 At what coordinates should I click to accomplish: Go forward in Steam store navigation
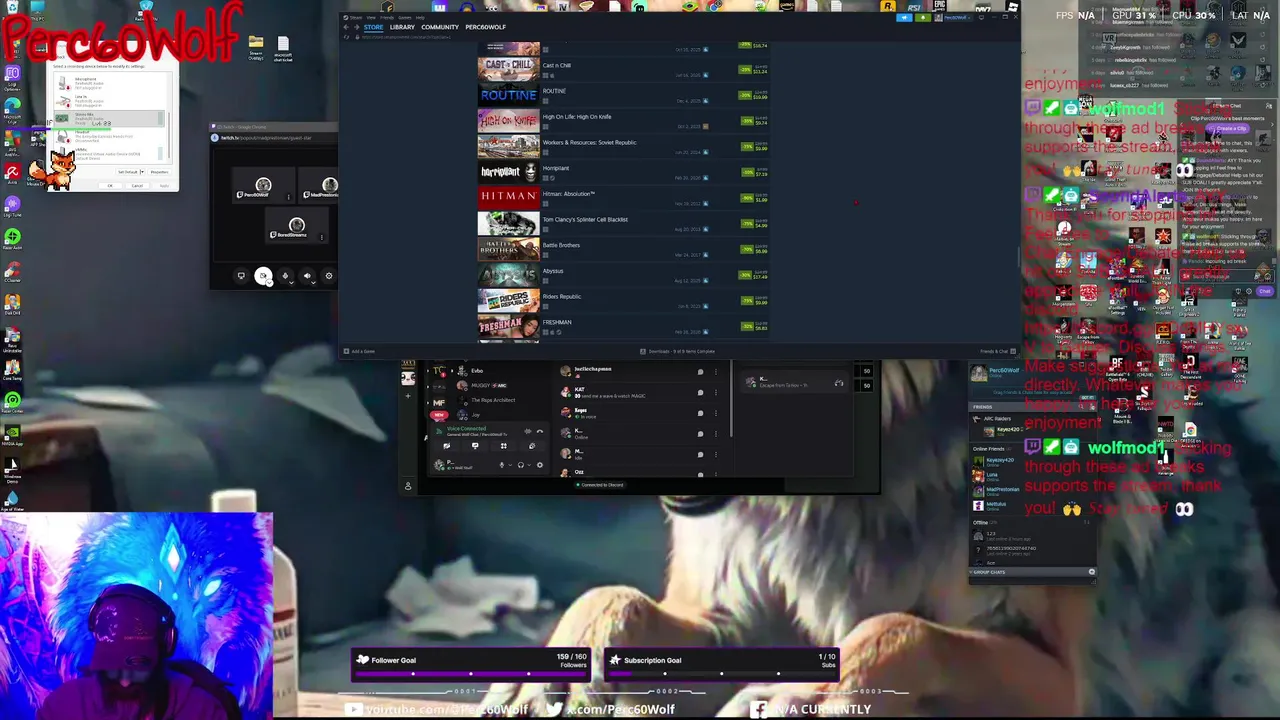[357, 27]
